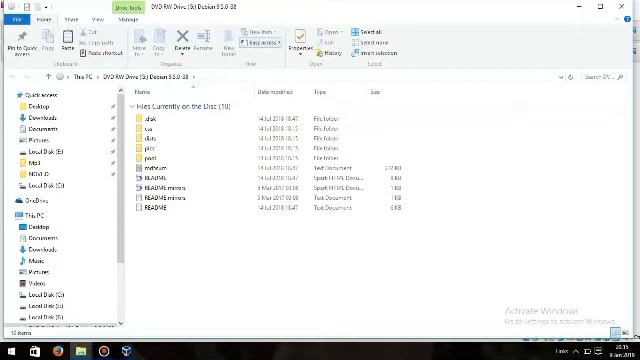
Task: Click the Rename ribbon icon
Action: point(203,36)
